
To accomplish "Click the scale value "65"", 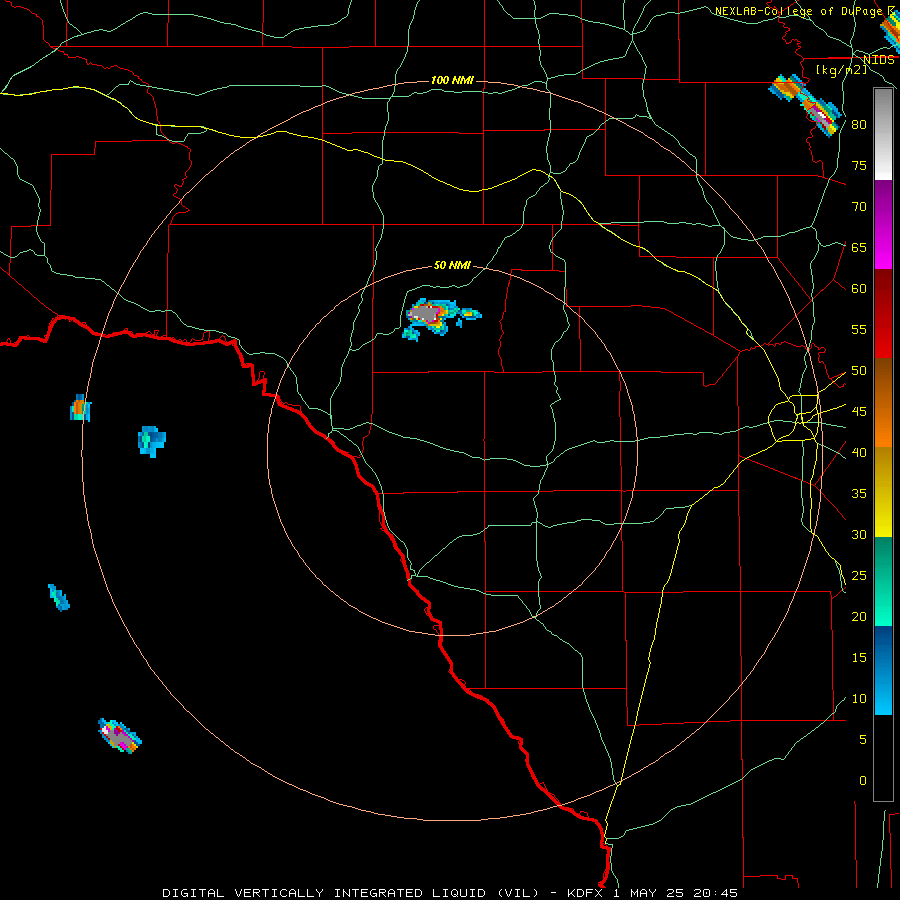I will click(859, 247).
